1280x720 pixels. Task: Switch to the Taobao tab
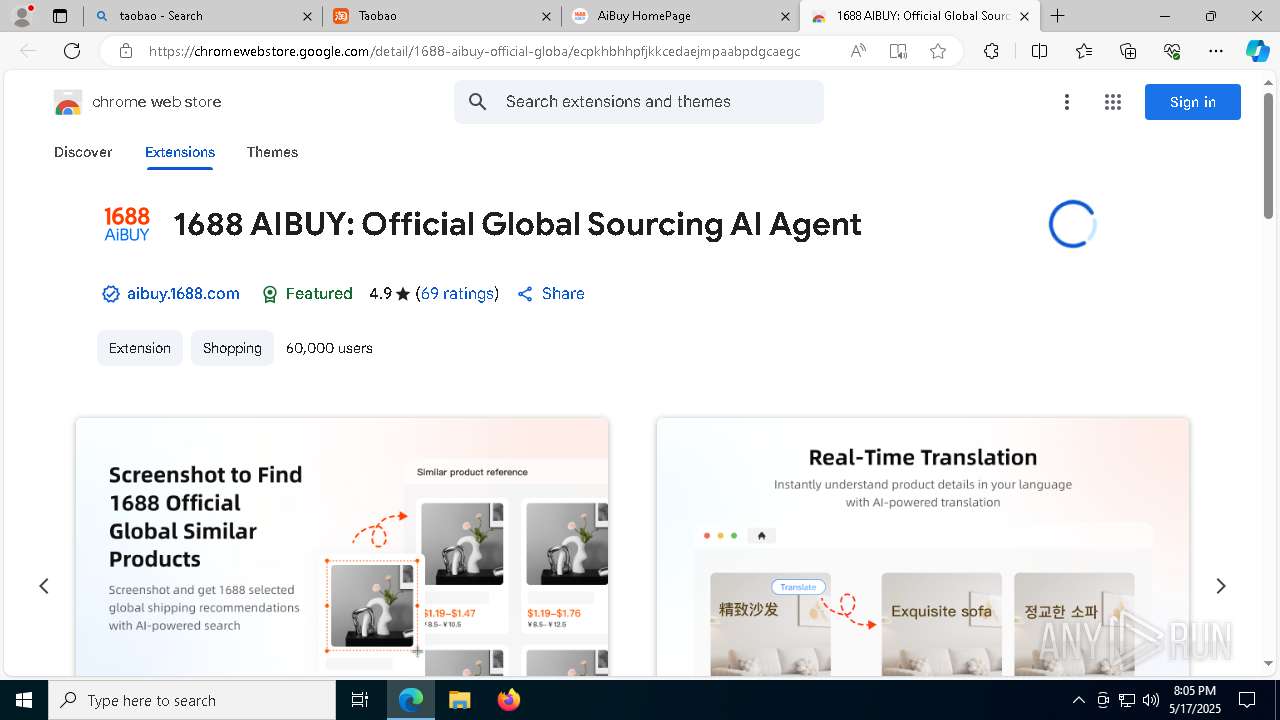[x=440, y=16]
